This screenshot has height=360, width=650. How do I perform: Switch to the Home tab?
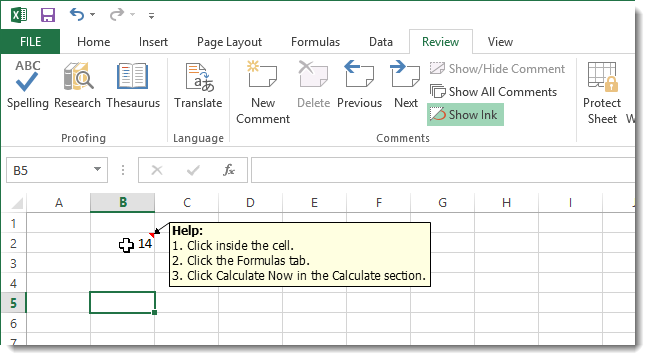click(94, 42)
